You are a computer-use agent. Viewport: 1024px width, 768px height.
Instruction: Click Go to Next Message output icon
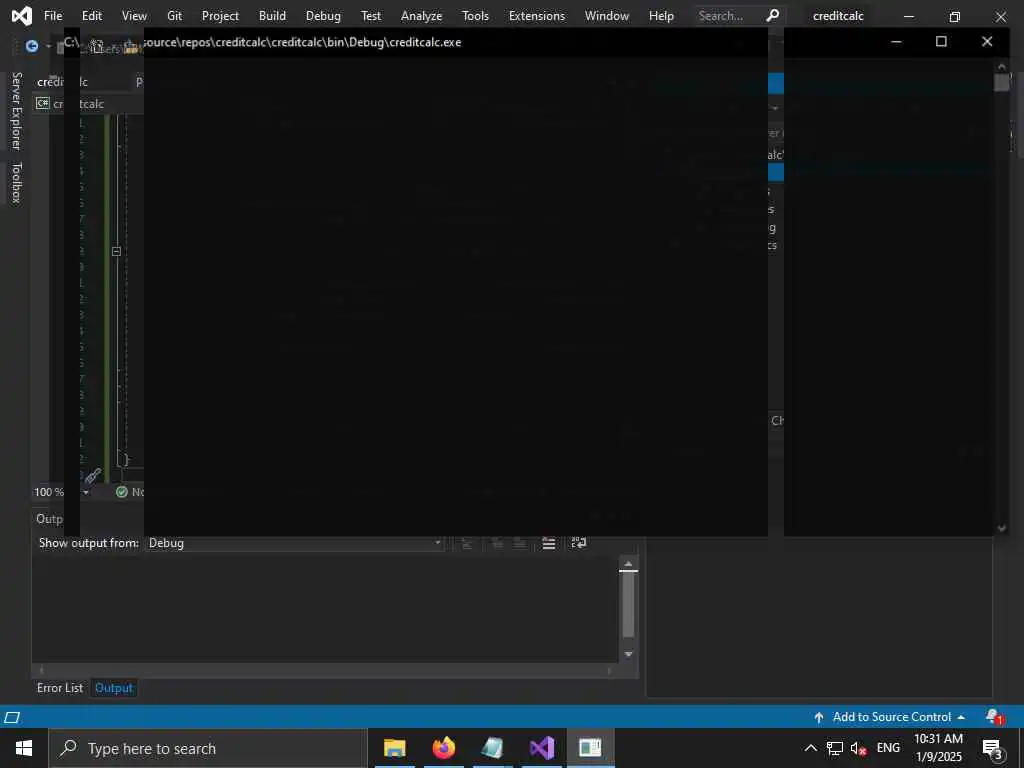[x=520, y=543]
